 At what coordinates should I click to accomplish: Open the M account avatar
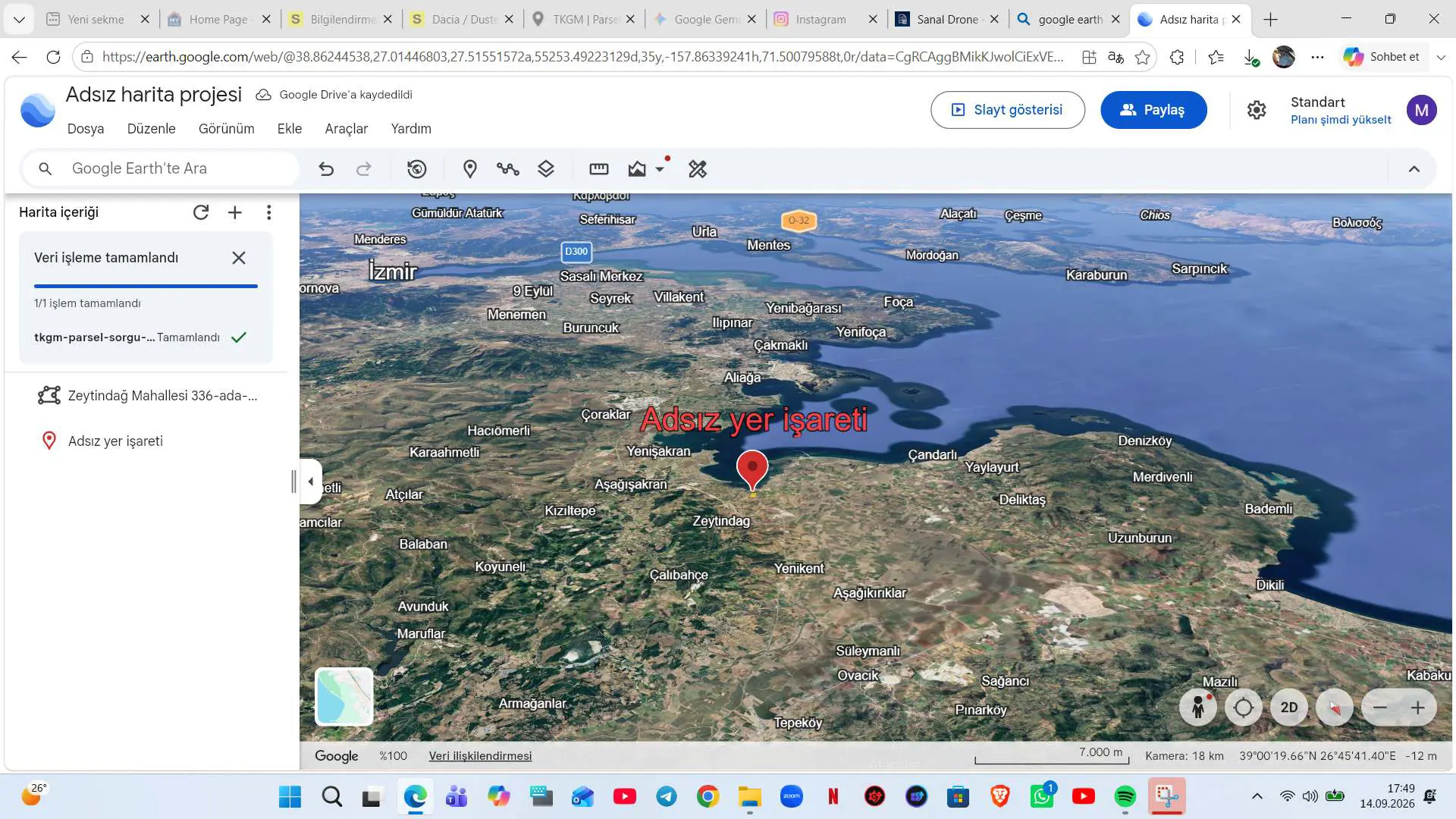(1422, 110)
